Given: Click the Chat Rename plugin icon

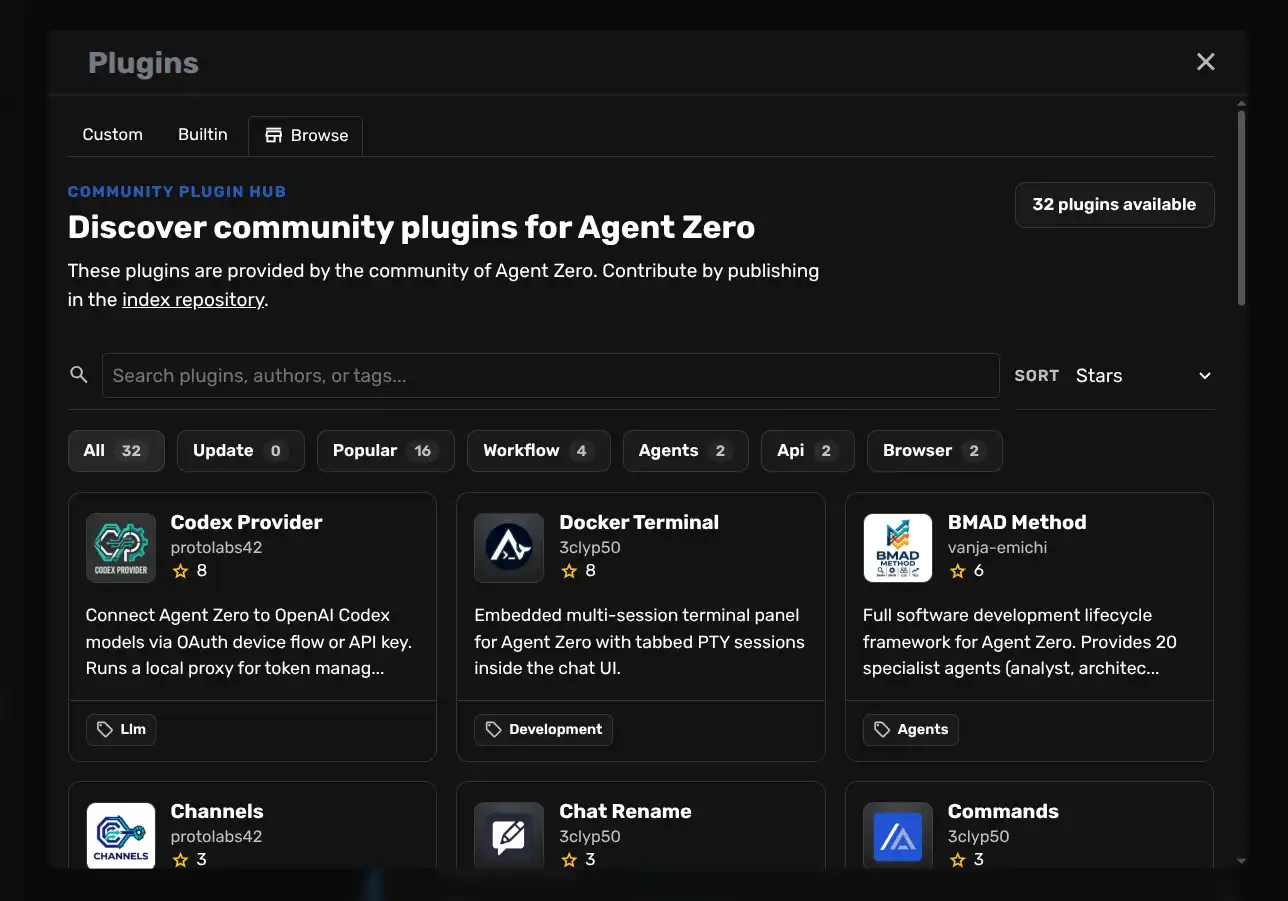Looking at the screenshot, I should [508, 836].
